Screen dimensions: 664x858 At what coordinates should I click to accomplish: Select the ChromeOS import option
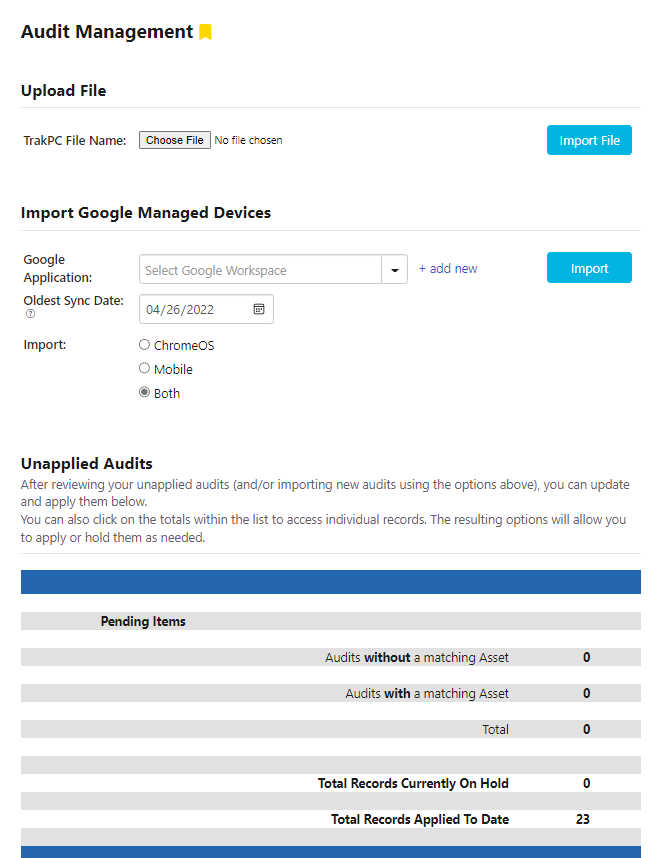click(x=145, y=344)
